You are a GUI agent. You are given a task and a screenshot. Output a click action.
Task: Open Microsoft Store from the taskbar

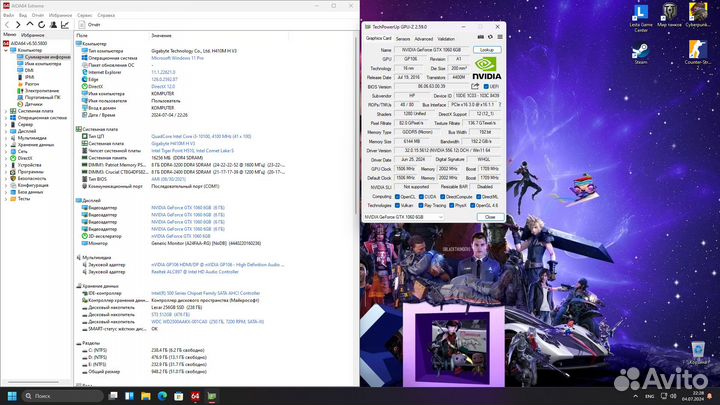tap(179, 396)
